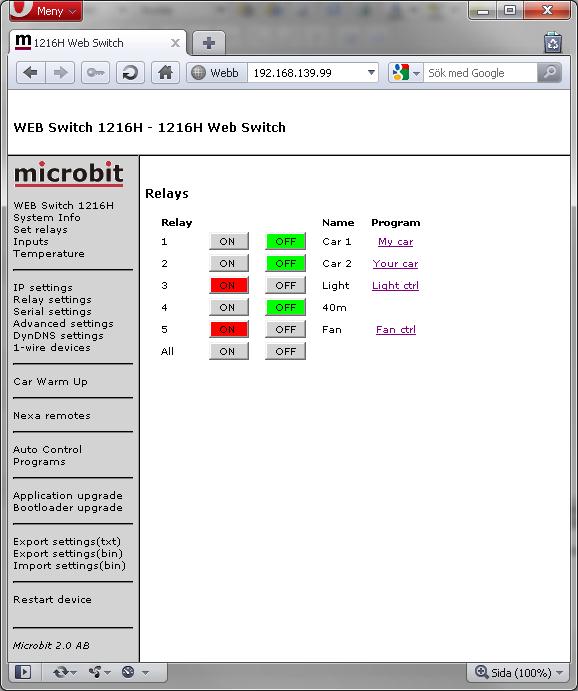The image size is (578, 691).
Task: Open the Google search engine dropdown
Action: click(x=405, y=73)
